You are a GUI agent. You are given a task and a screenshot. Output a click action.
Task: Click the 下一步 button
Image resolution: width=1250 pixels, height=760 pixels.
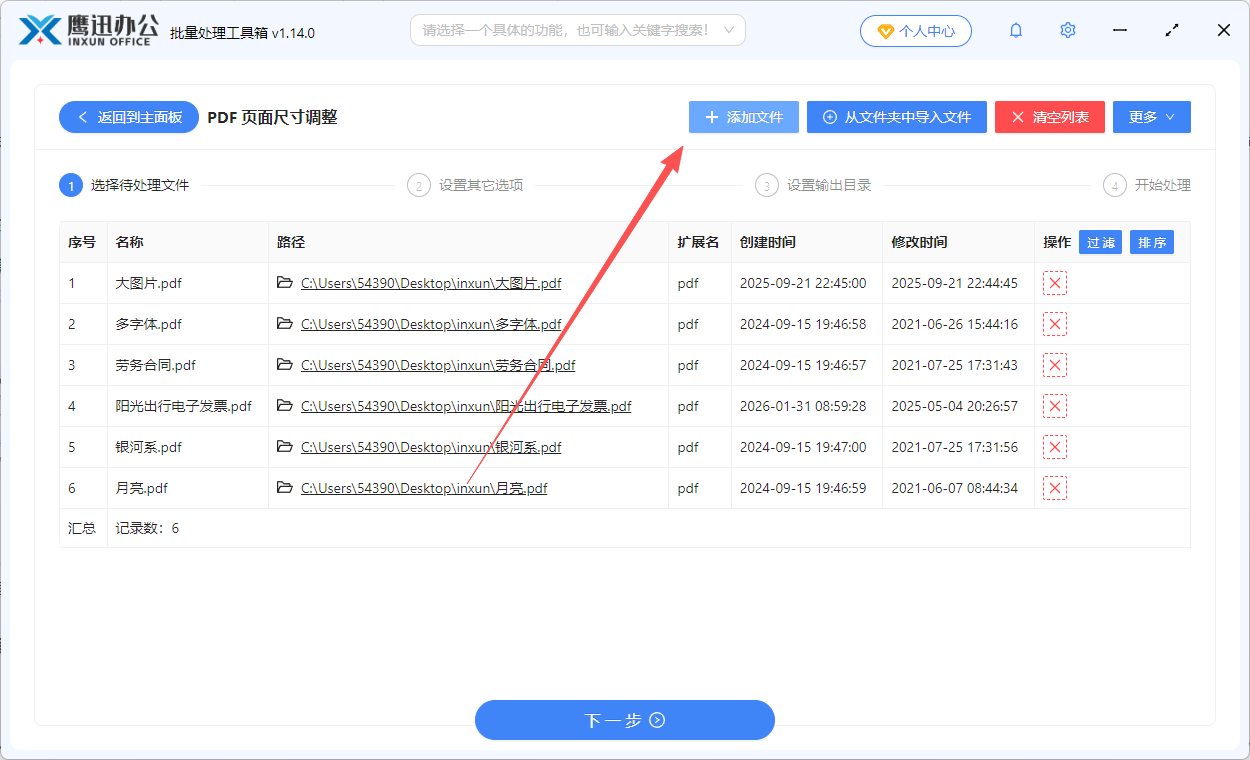pos(624,720)
